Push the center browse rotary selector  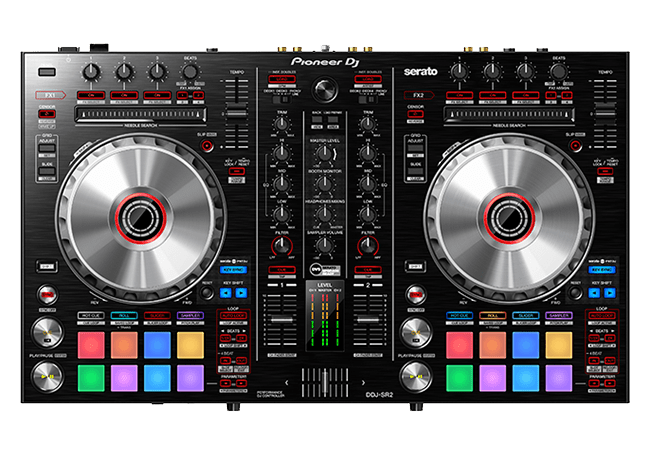click(x=325, y=89)
